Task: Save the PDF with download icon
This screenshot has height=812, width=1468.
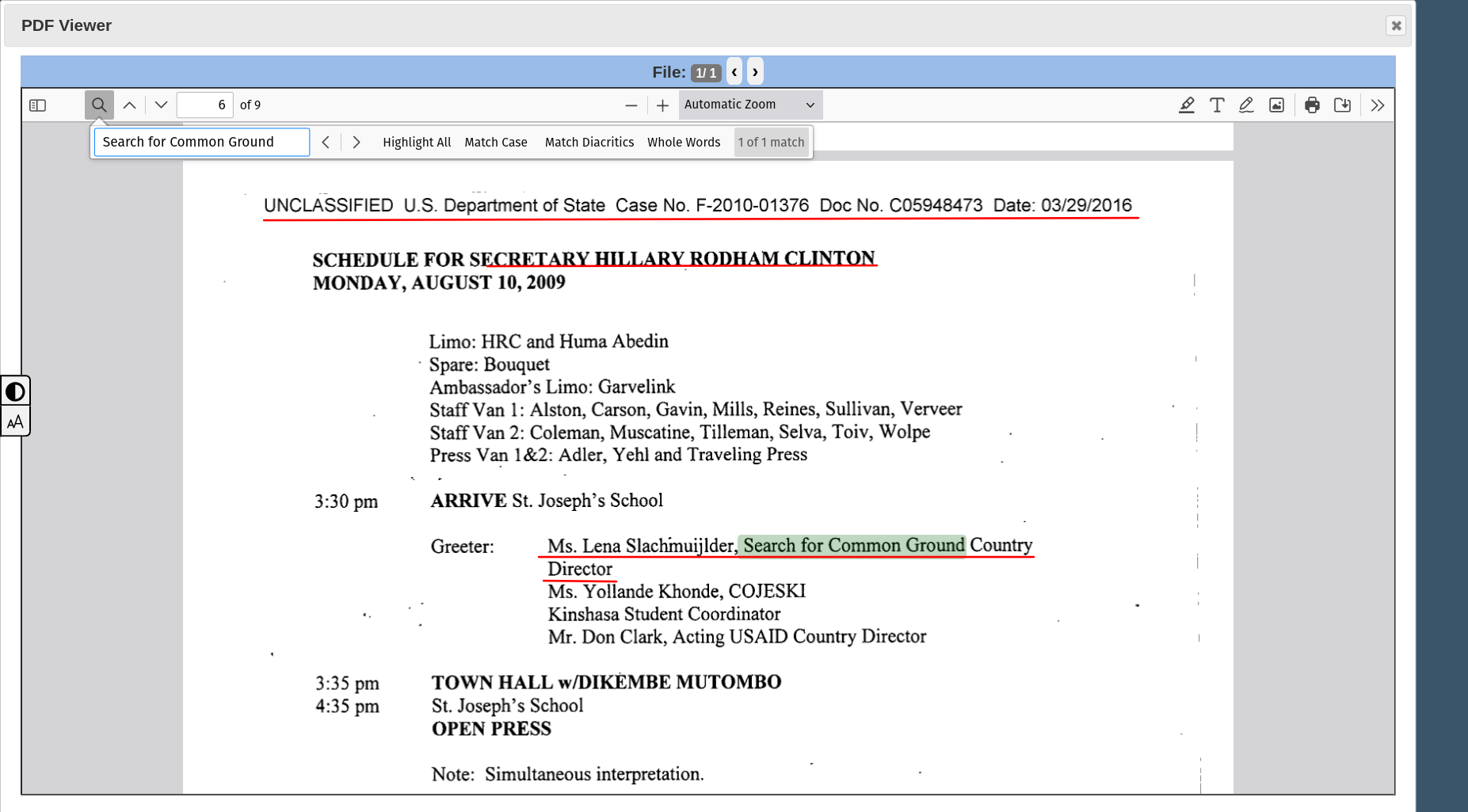Action: (x=1342, y=105)
